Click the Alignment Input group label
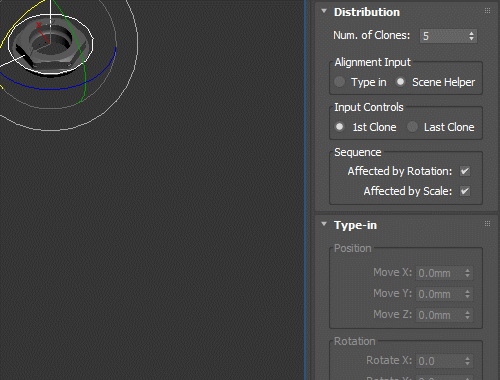The height and width of the screenshot is (380, 500). [372, 62]
